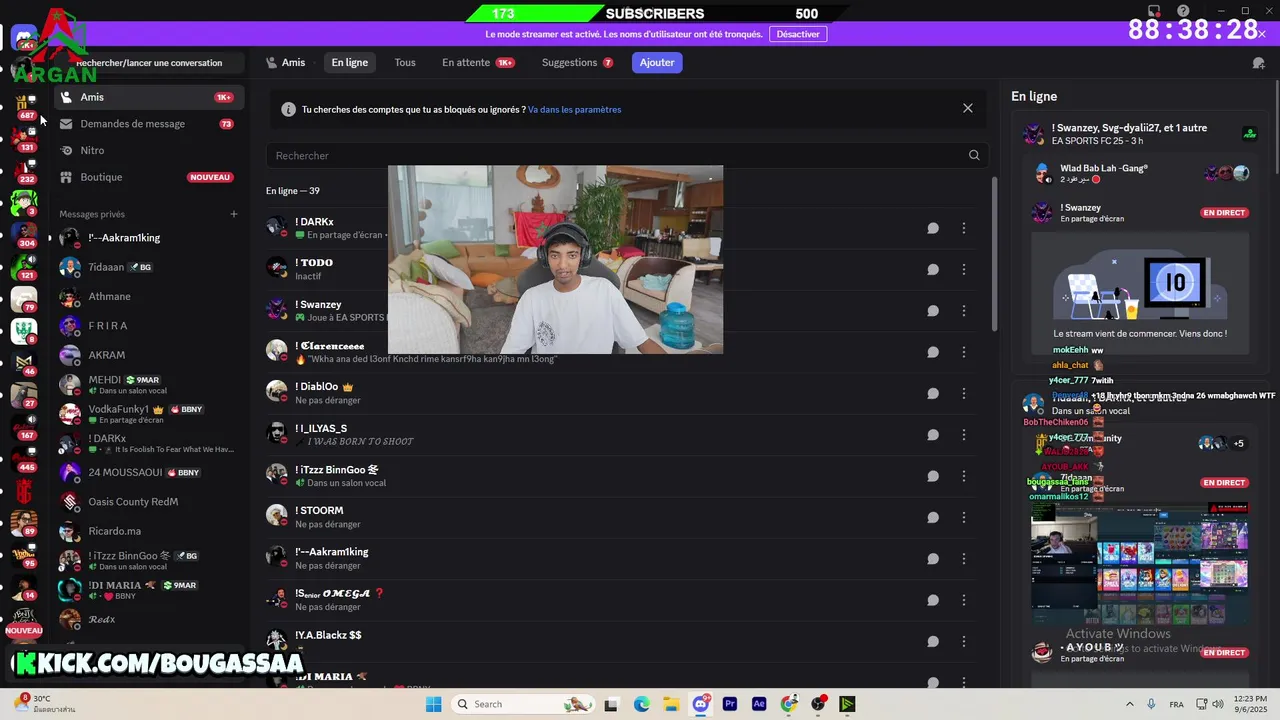Click the friends list scrollbar
Image resolution: width=1280 pixels, height=720 pixels.
point(994,255)
